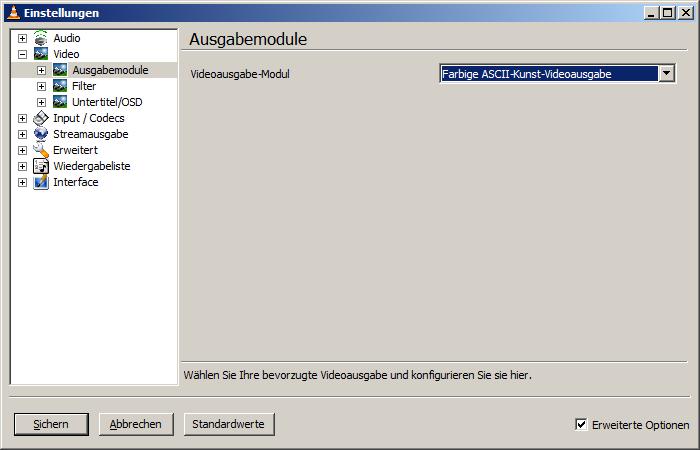This screenshot has width=700, height=450.
Task: Reset settings with the Standardwerte button
Action: (x=229, y=424)
